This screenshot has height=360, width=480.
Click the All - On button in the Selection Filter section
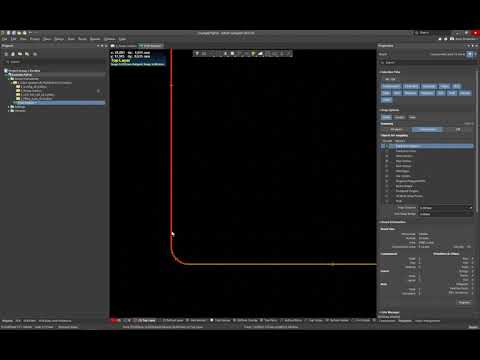390,79
